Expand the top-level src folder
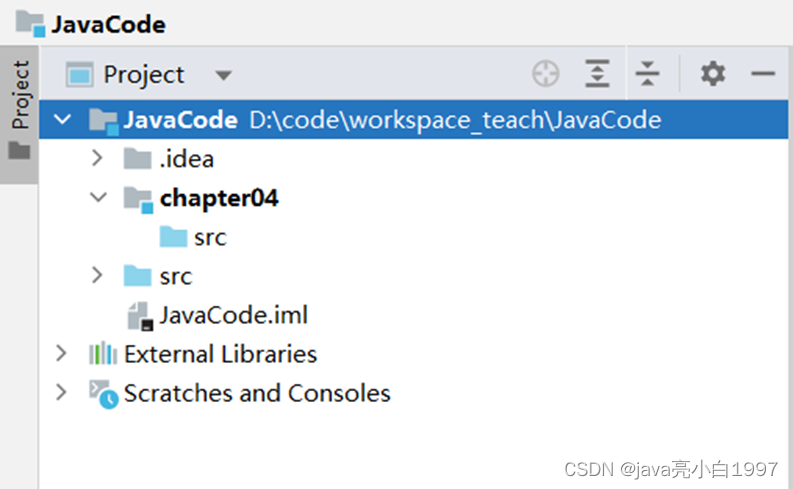Viewport: 793px width, 489px height. click(x=97, y=275)
